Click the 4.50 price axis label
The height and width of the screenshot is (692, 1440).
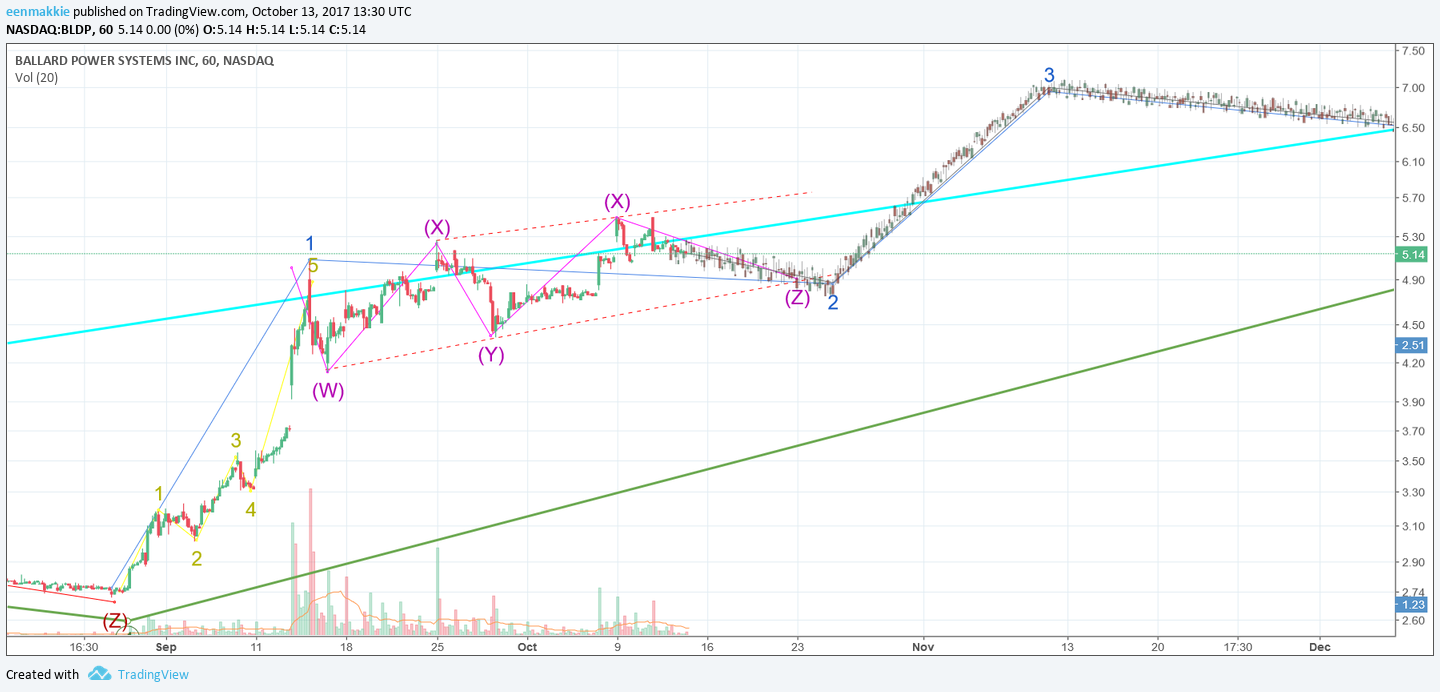[1413, 325]
